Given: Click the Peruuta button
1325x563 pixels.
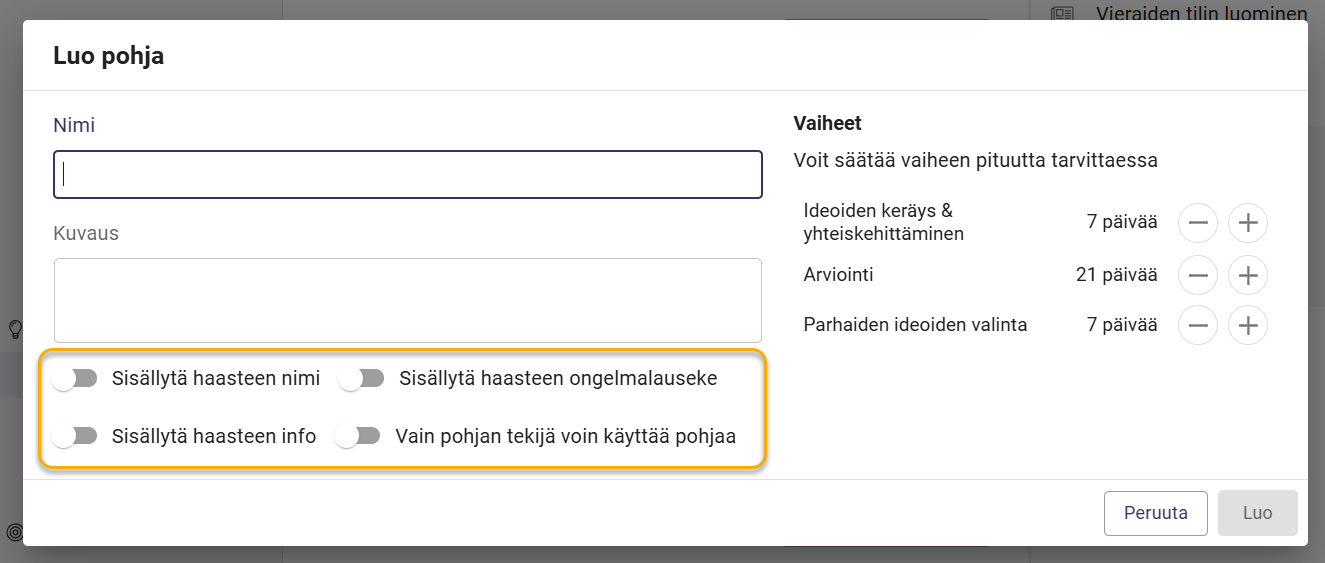Looking at the screenshot, I should click(x=1156, y=513).
